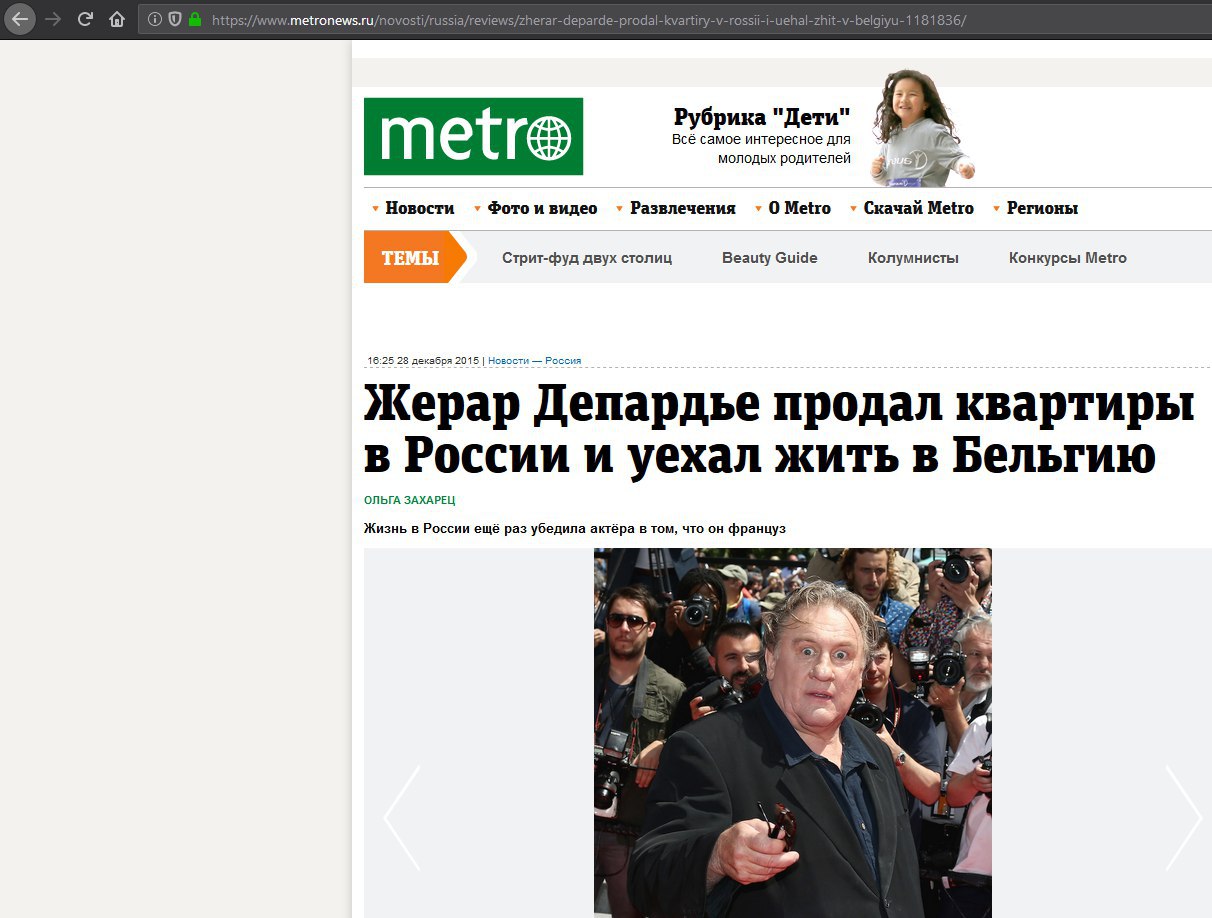Open Стрит-фуд двух столиц topic
The image size is (1212, 918).
[x=587, y=258]
